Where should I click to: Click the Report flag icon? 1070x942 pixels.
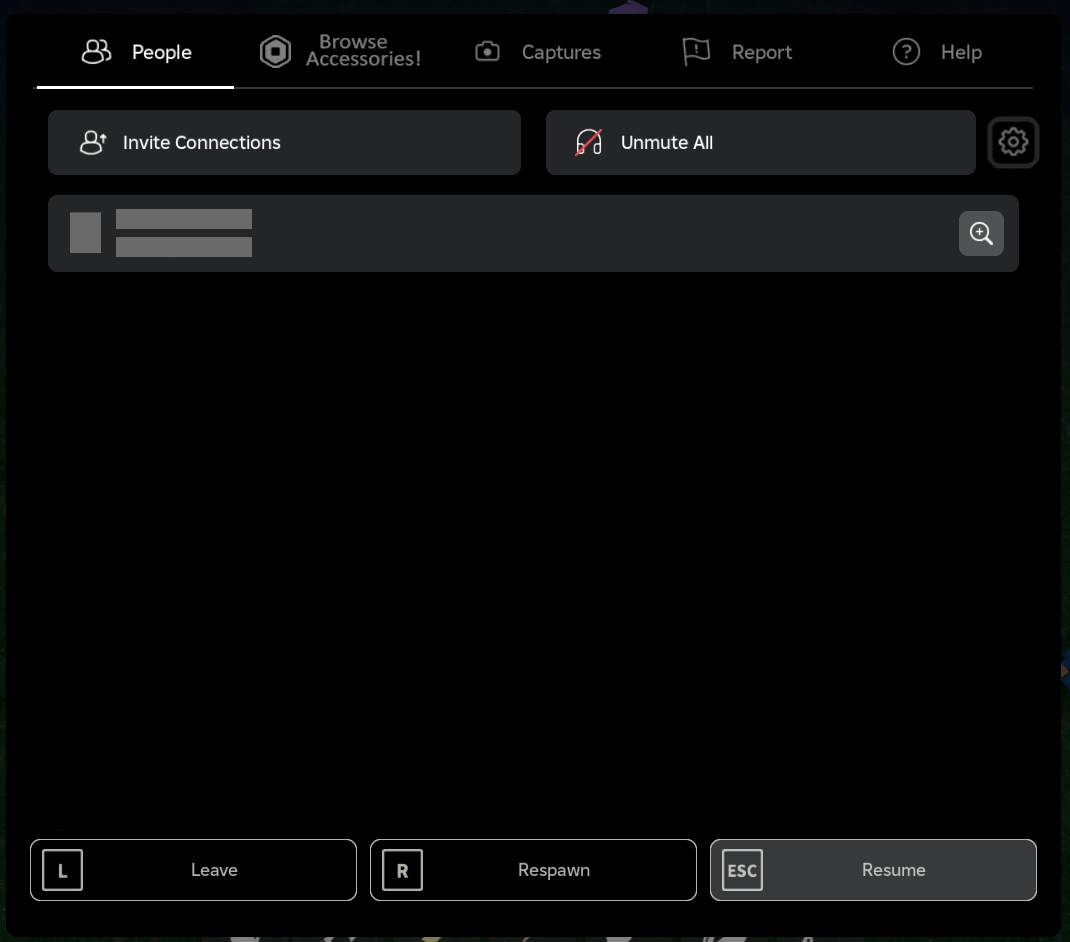pyautogui.click(x=696, y=52)
